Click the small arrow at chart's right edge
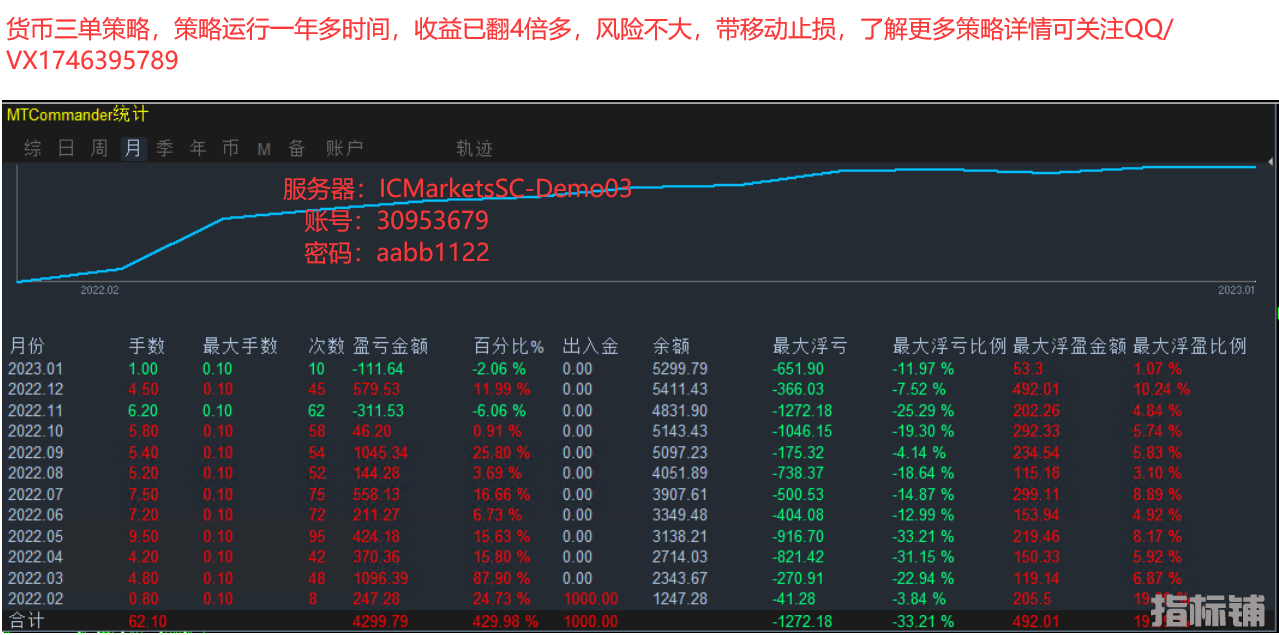 [1270, 161]
